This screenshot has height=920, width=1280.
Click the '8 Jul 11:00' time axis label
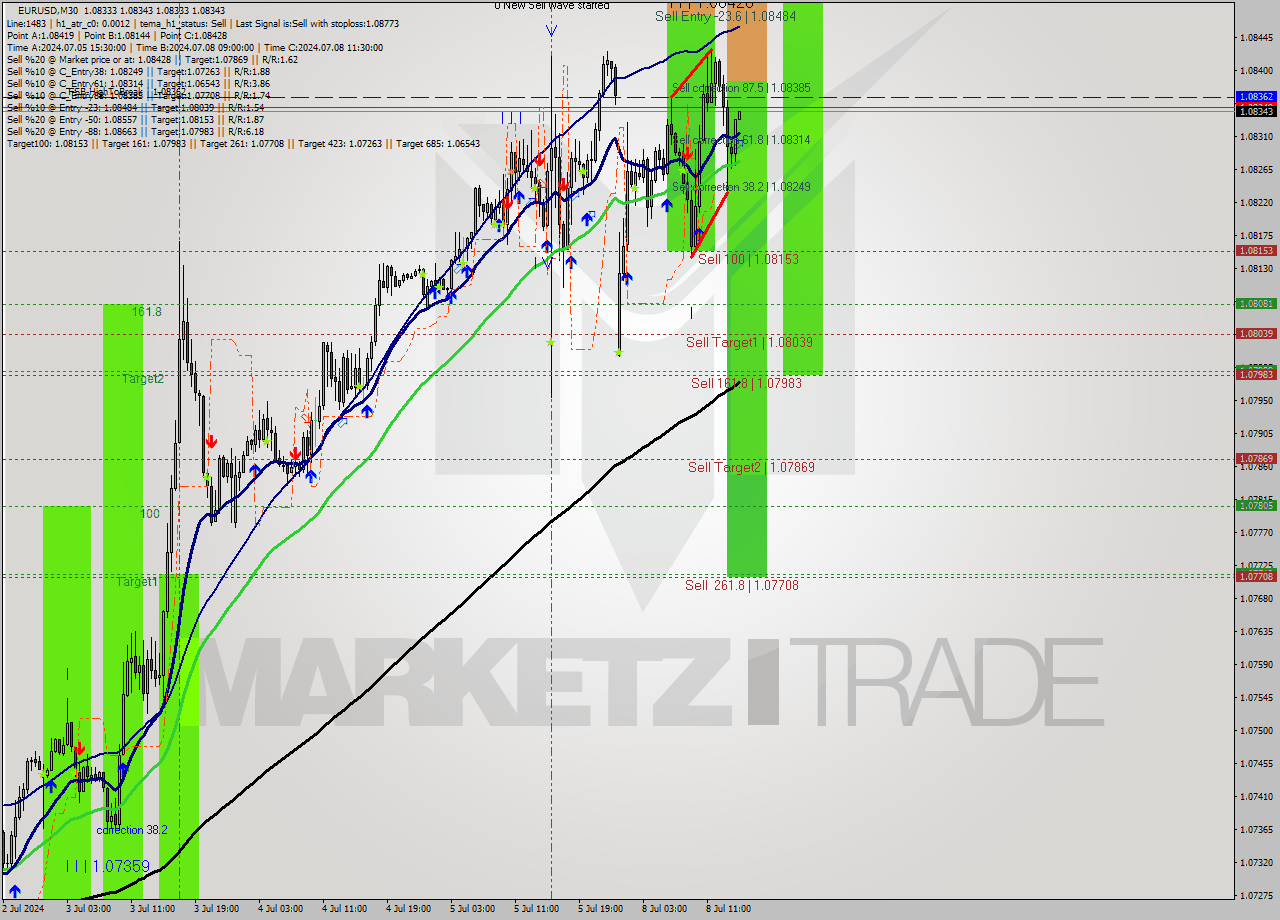[x=728, y=909]
